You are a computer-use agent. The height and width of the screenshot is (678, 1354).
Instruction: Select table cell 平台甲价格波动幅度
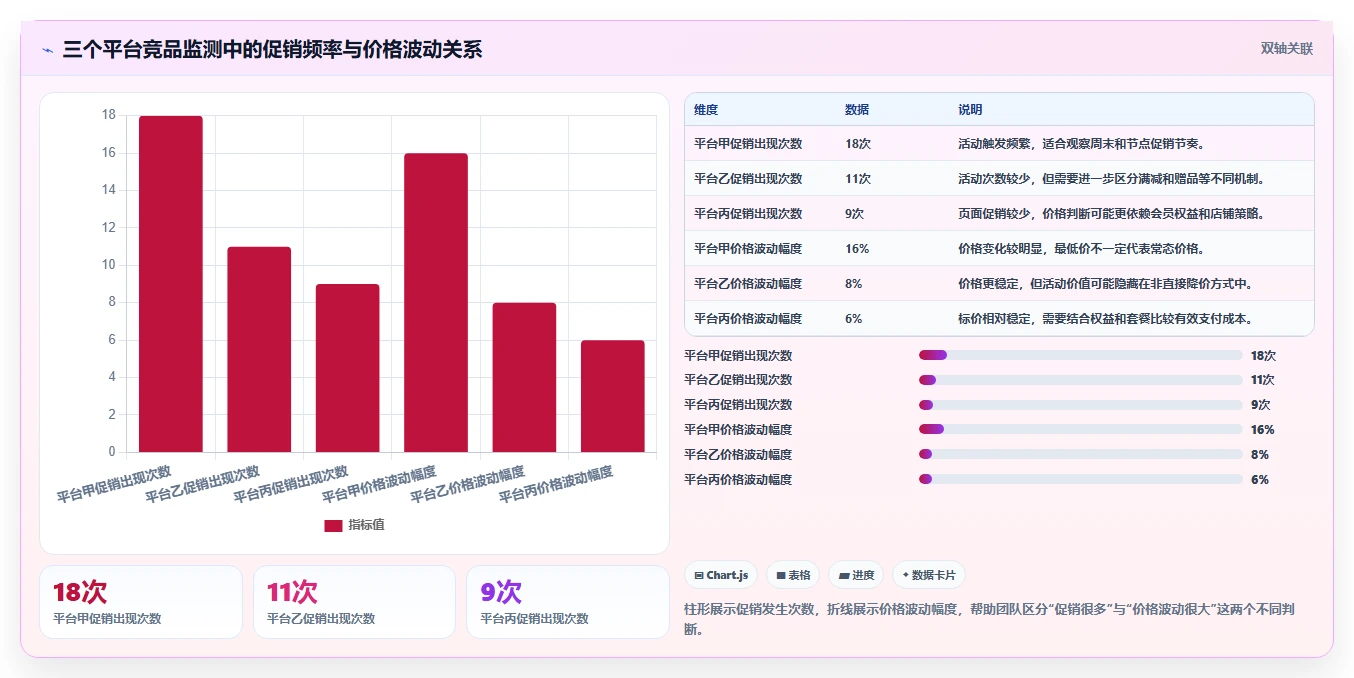point(748,249)
